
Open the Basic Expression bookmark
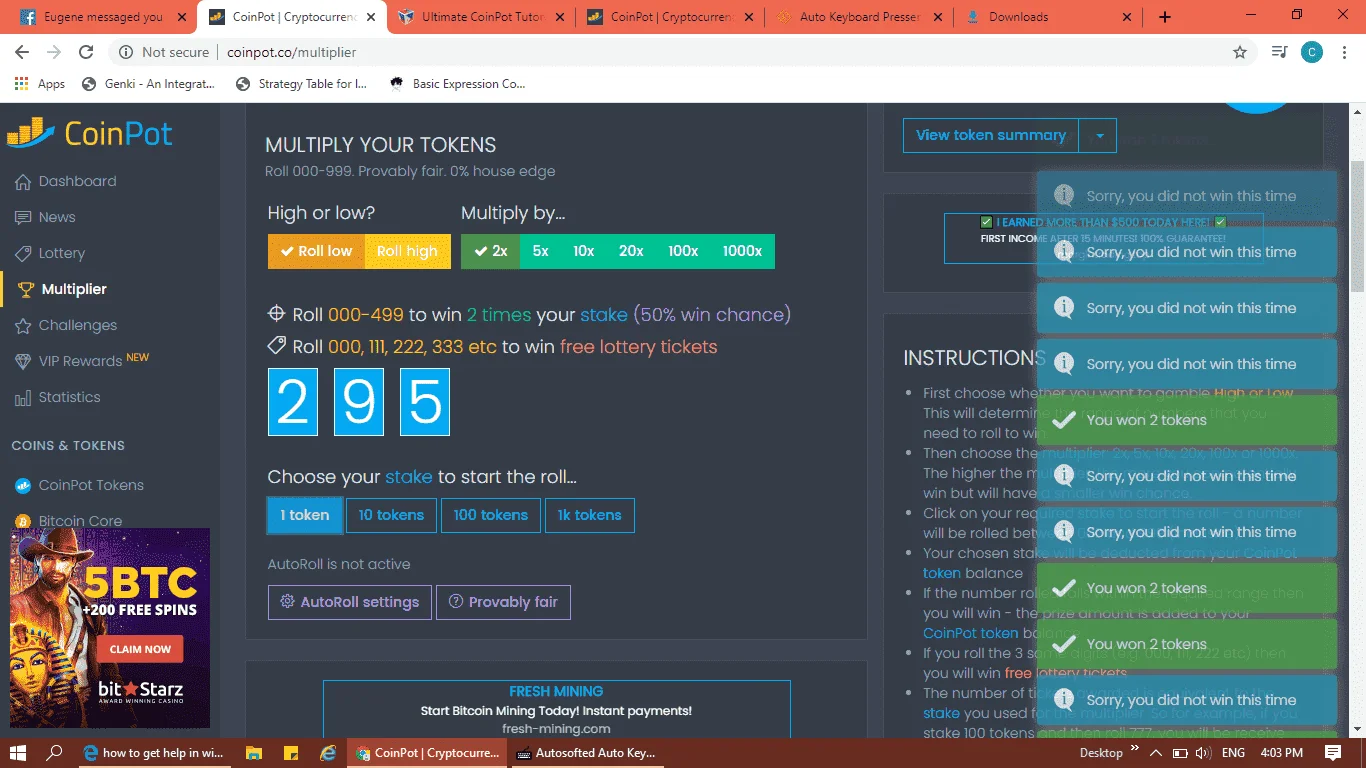tap(457, 84)
